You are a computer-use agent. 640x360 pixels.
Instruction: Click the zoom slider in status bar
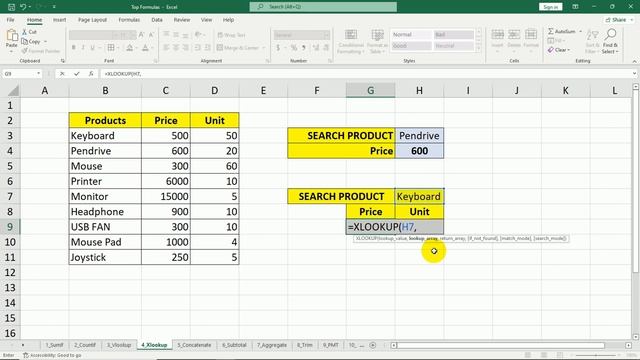596,356
